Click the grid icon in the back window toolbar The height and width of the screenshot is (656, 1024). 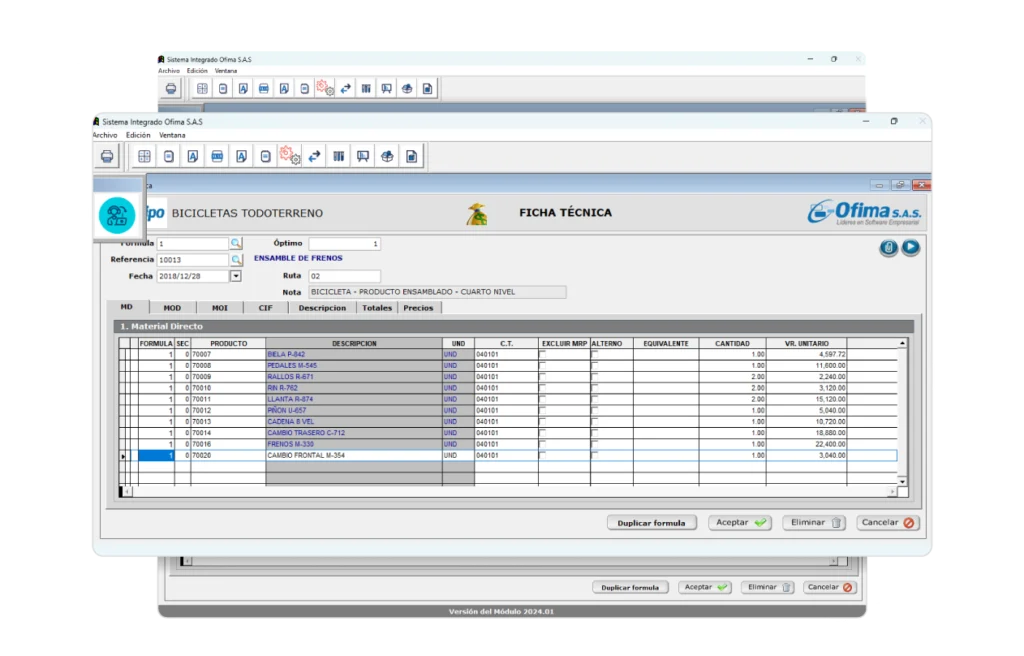pyautogui.click(x=202, y=88)
